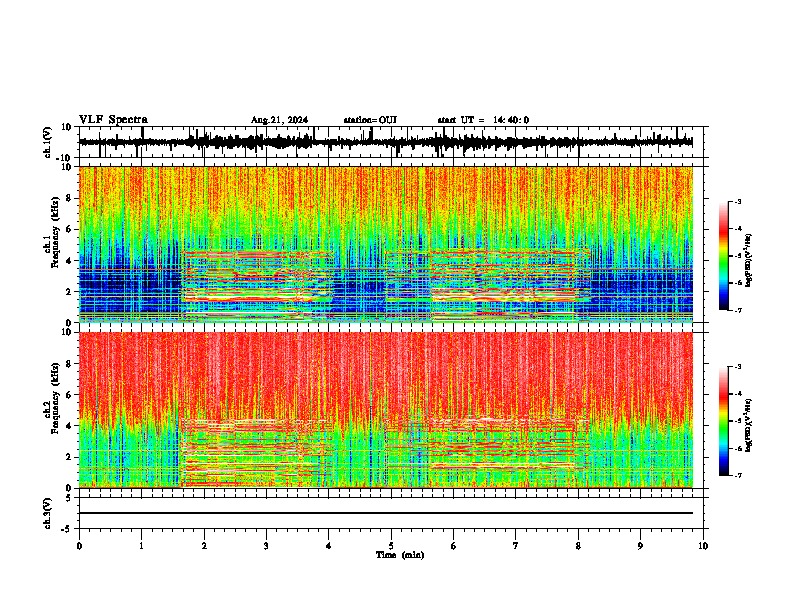Click time axis tick label "5"
This screenshot has width=792, height=612.
[391, 546]
